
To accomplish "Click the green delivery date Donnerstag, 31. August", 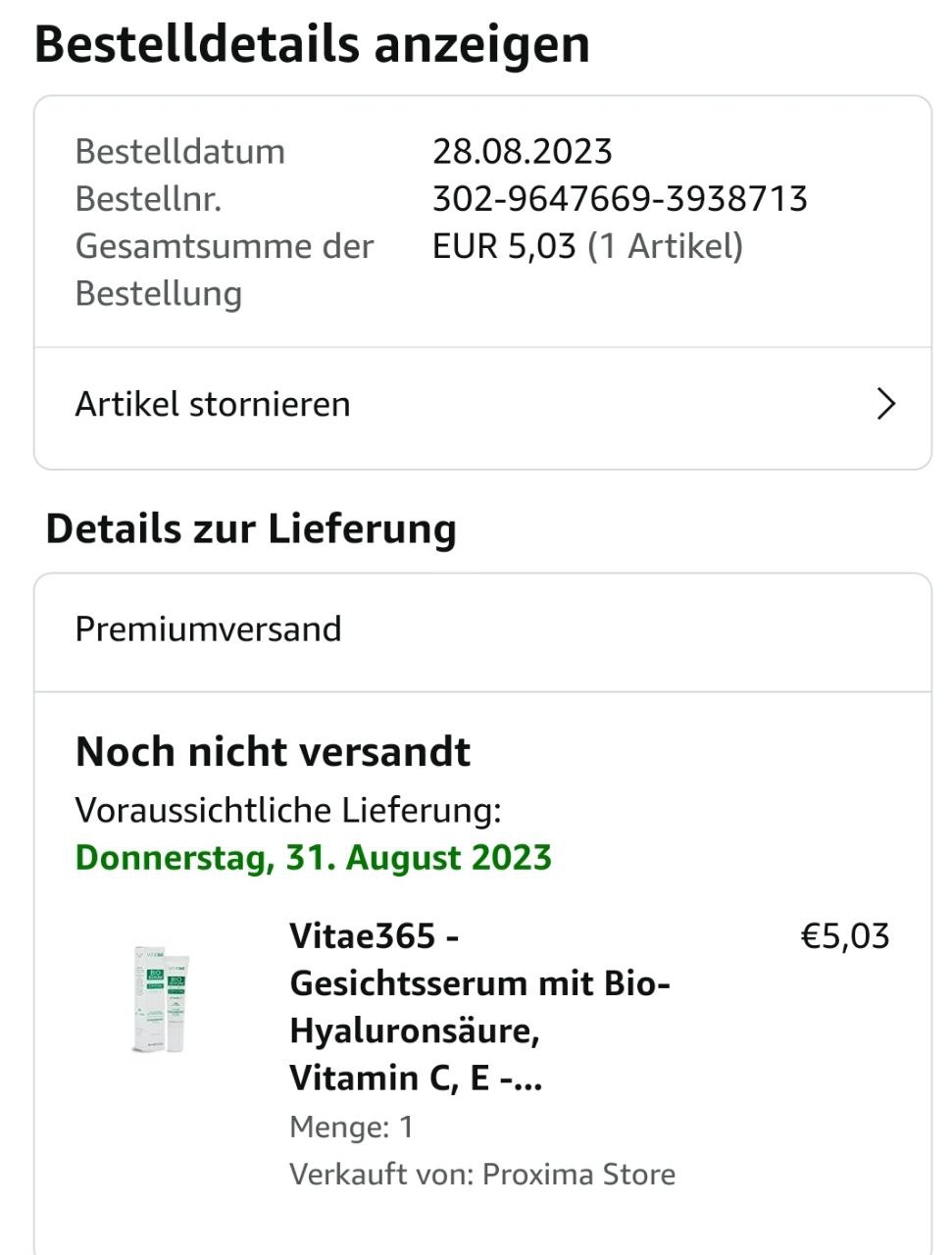I will coord(314,858).
